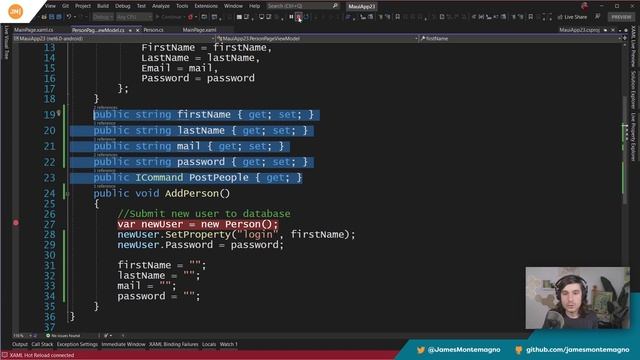Image resolution: width=640 pixels, height=360 pixels.
Task: Open the Debug menu
Action: pos(122,6)
